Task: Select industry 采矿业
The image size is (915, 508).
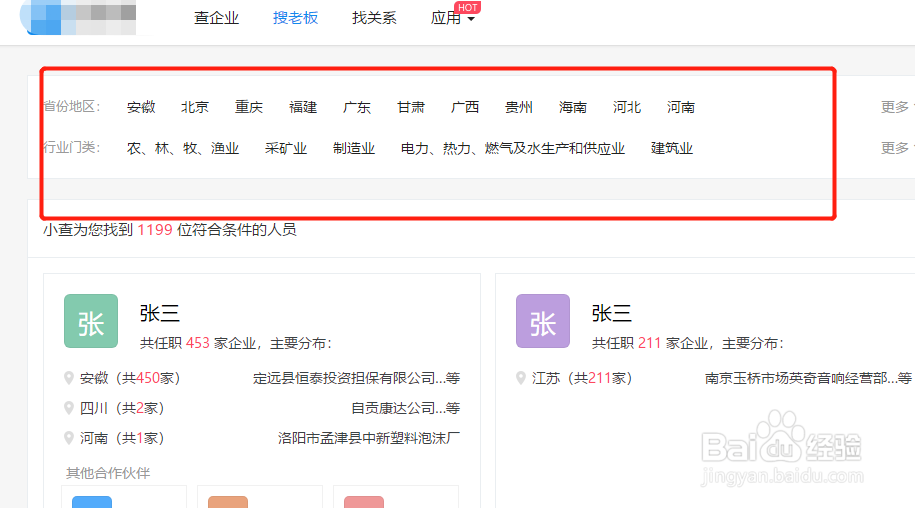Action: coord(286,149)
